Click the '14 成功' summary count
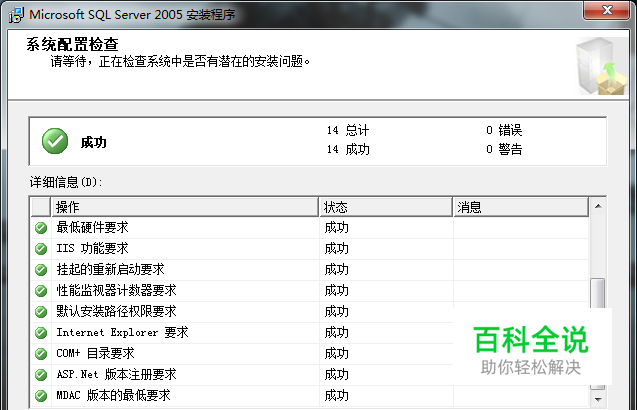Screen dimensions: 637x410 click(348, 150)
